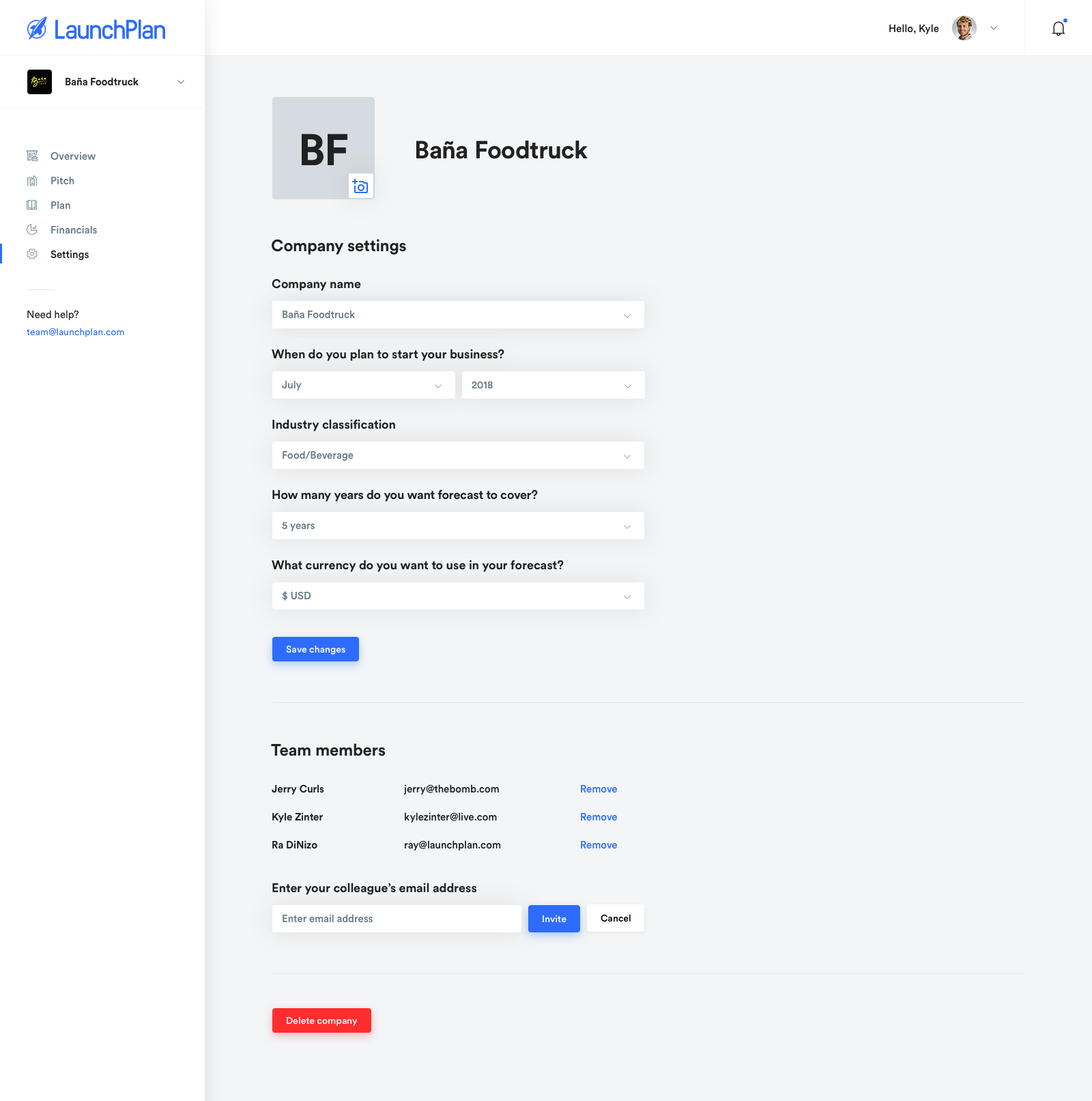Click the Pitch sidebar icon
This screenshot has width=1092, height=1101.
(32, 181)
